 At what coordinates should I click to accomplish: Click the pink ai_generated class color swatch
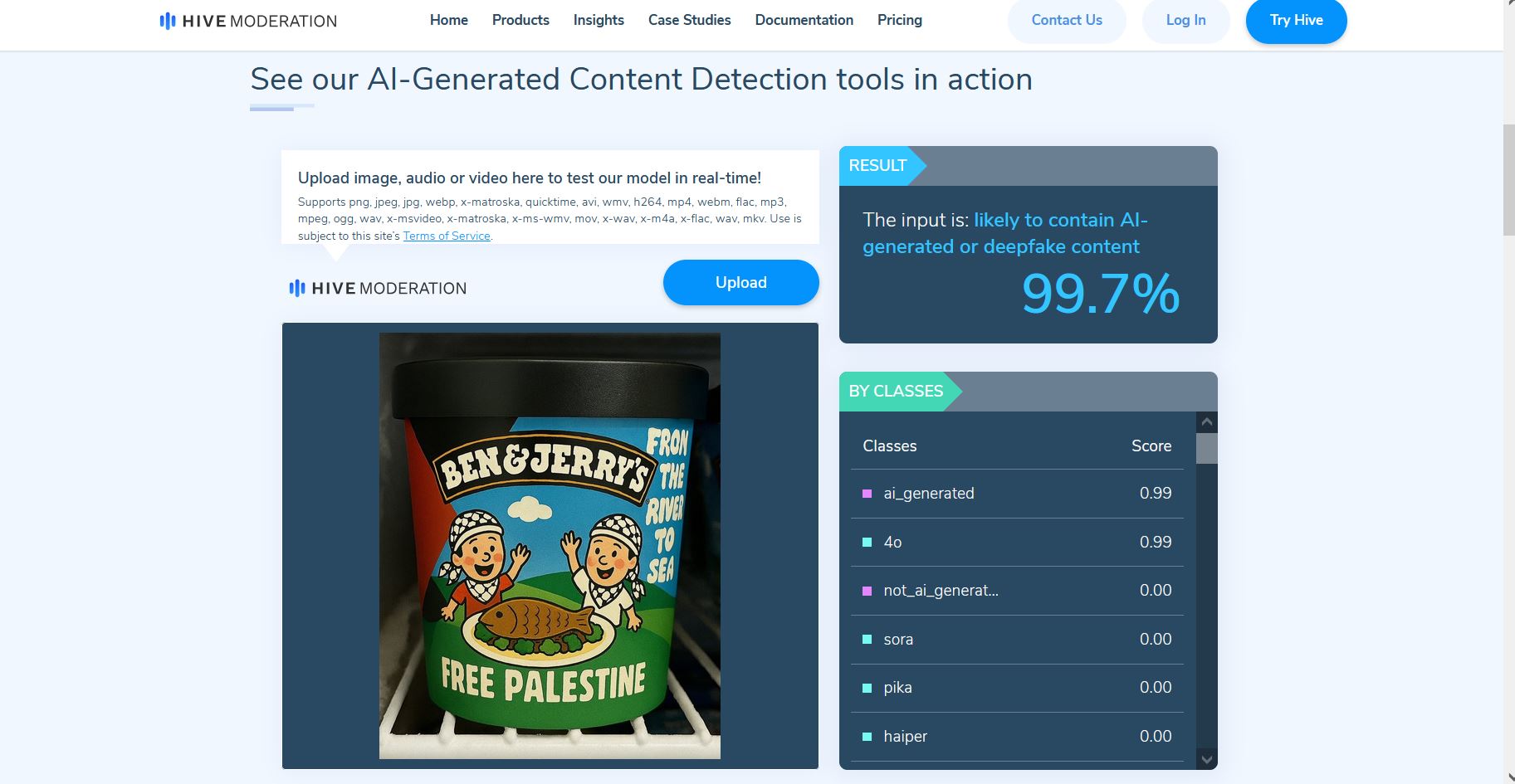867,494
